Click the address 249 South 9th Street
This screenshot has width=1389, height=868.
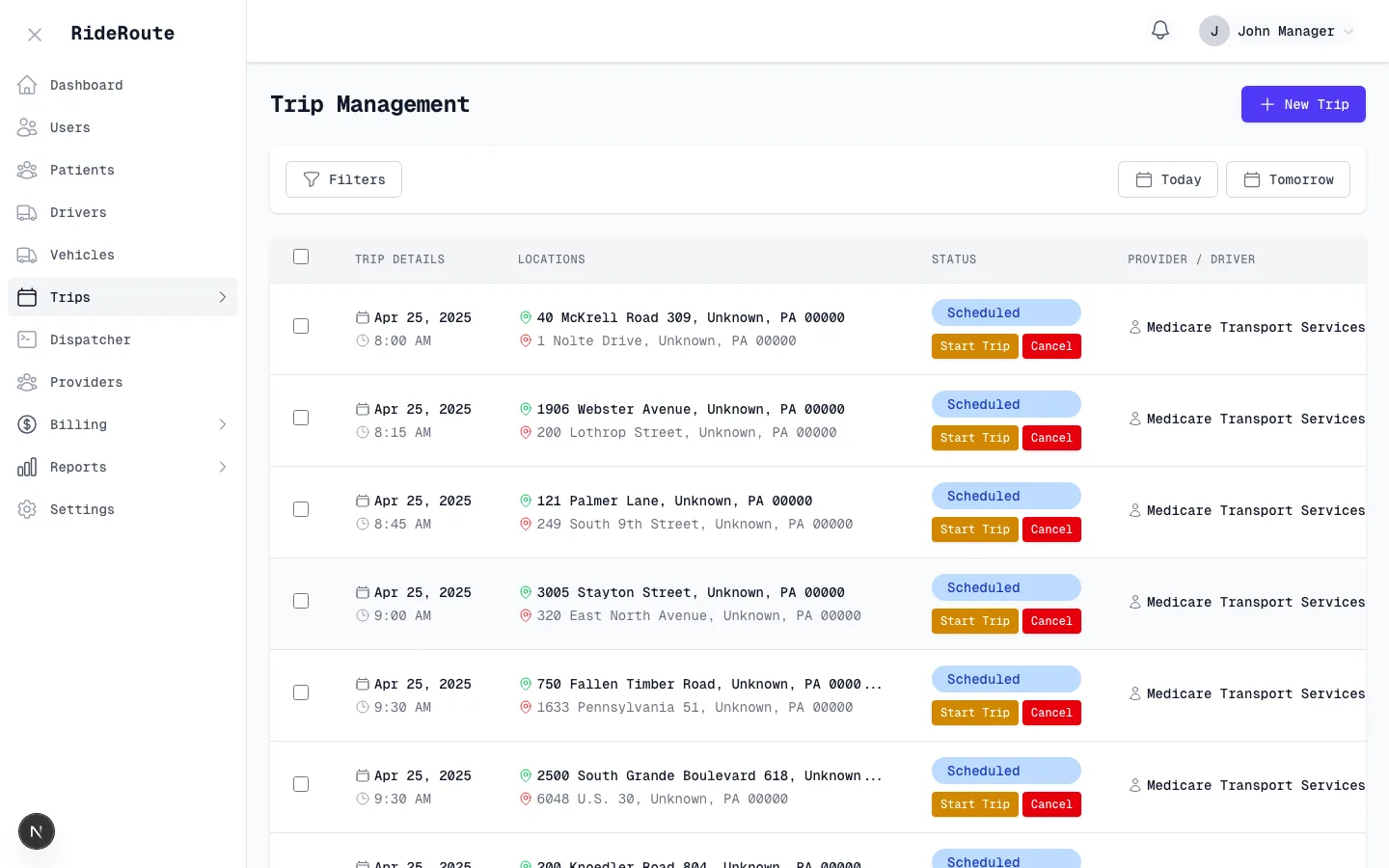[x=694, y=524]
